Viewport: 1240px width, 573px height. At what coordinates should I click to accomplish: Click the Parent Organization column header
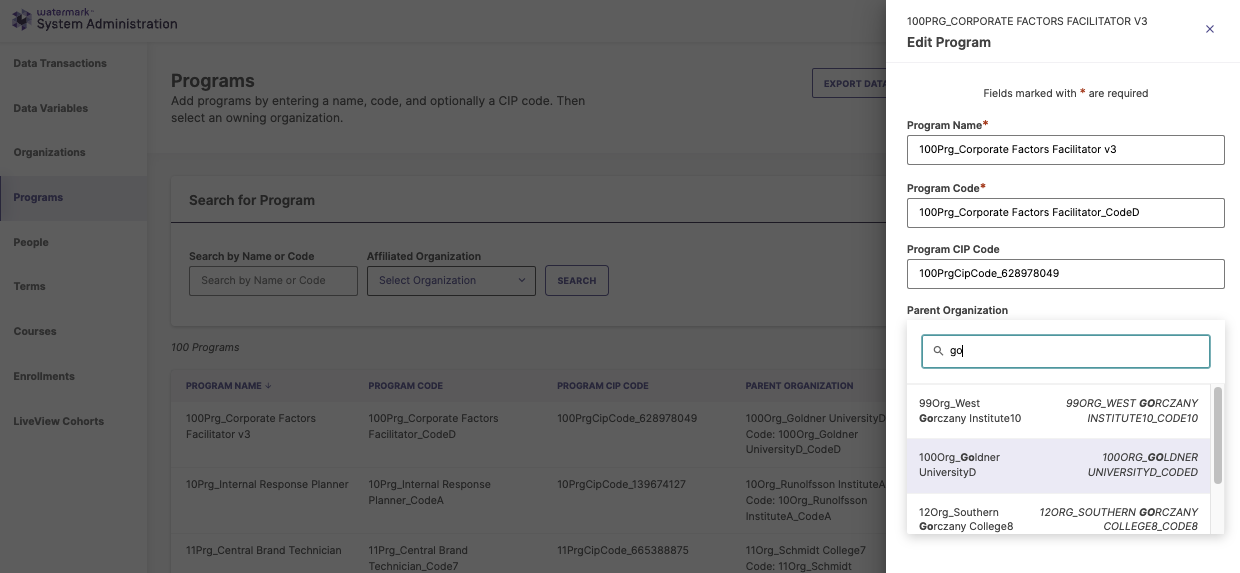(x=799, y=386)
